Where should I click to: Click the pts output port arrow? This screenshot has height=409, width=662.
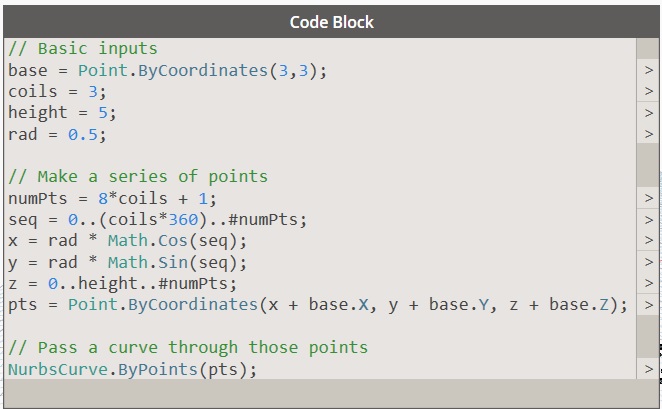tap(648, 304)
